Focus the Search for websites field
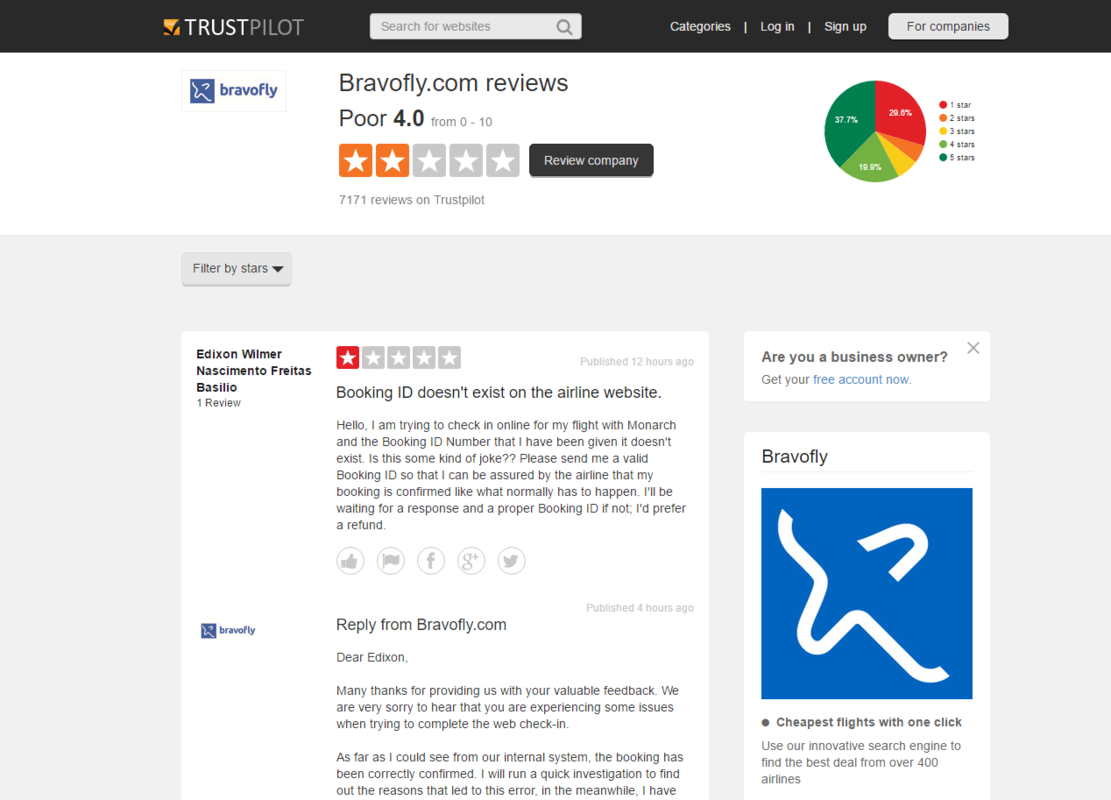Viewport: 1111px width, 800px height. pyautogui.click(x=475, y=26)
